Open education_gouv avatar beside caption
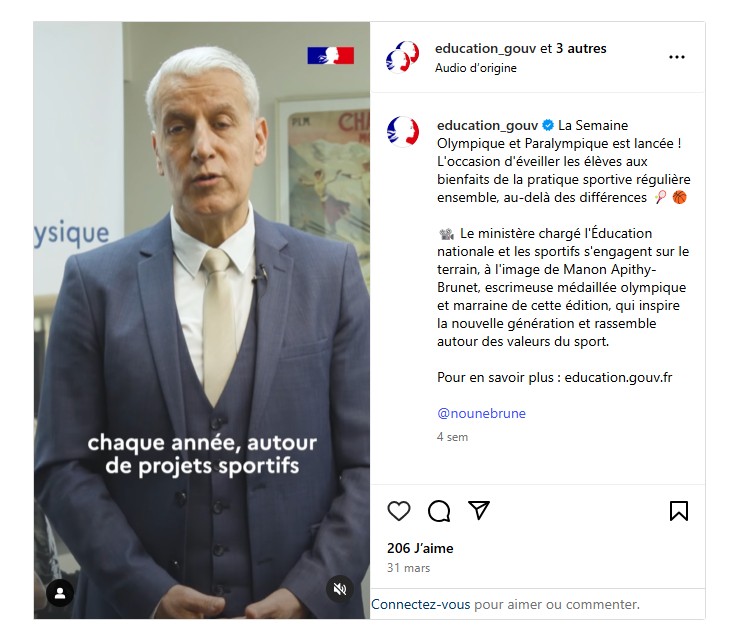Viewport: 733px width, 638px height. (x=402, y=132)
